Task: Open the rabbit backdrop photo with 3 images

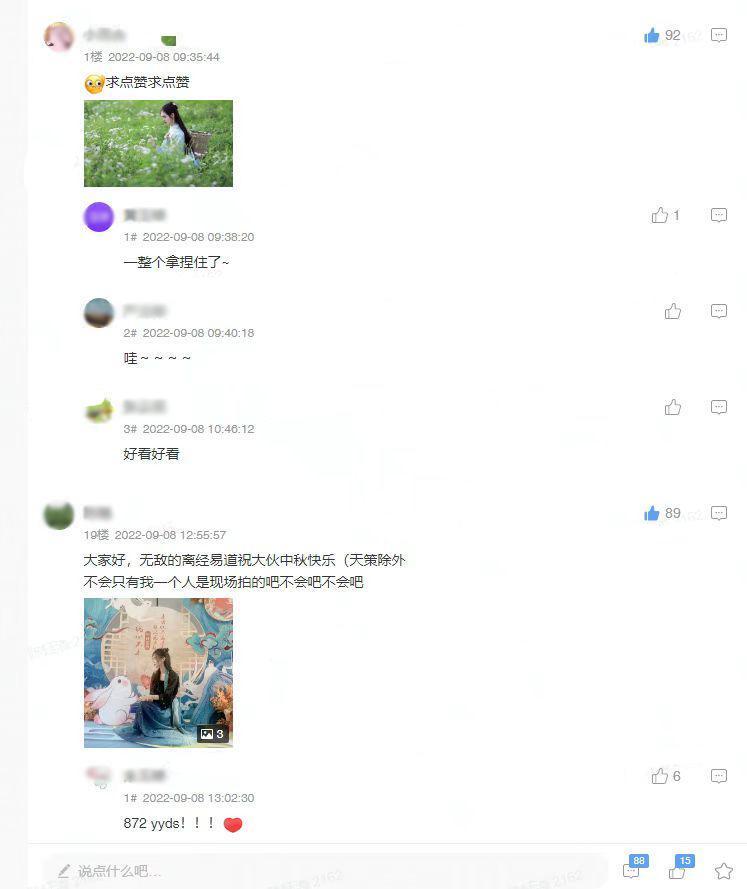Action: (x=158, y=673)
